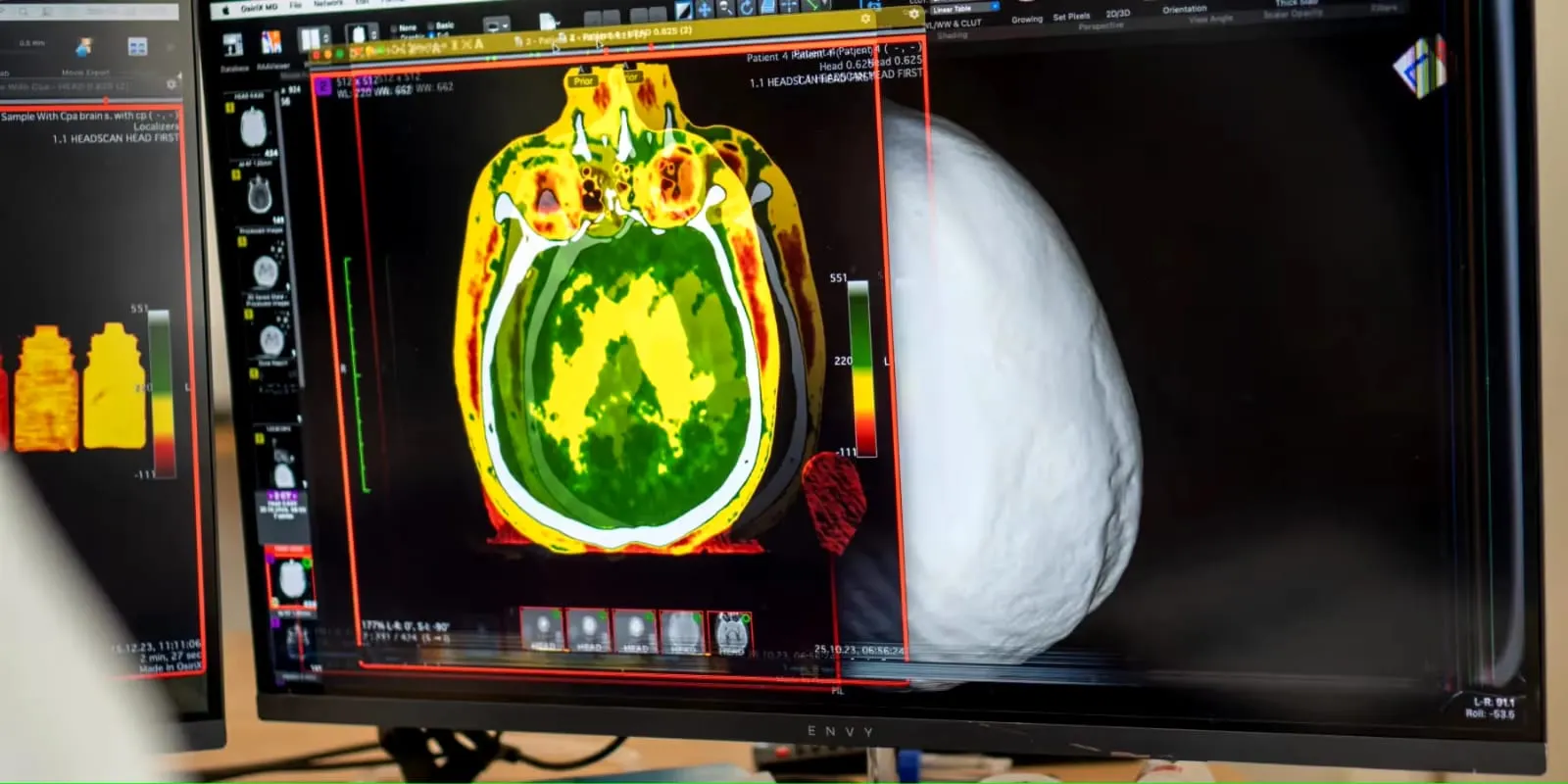Click the 3D orientation cube

[1420, 67]
